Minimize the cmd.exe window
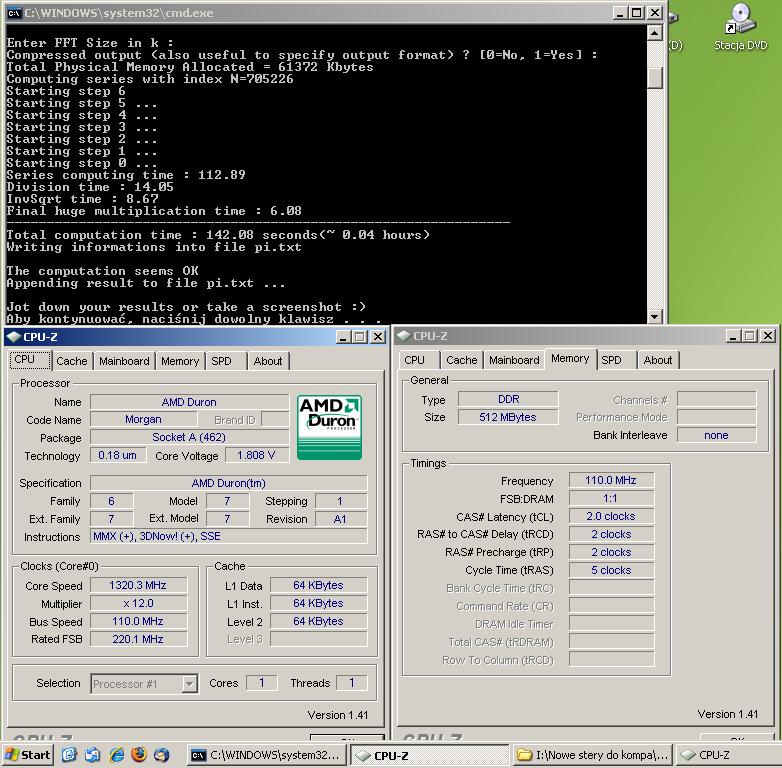The image size is (782, 768). click(620, 13)
